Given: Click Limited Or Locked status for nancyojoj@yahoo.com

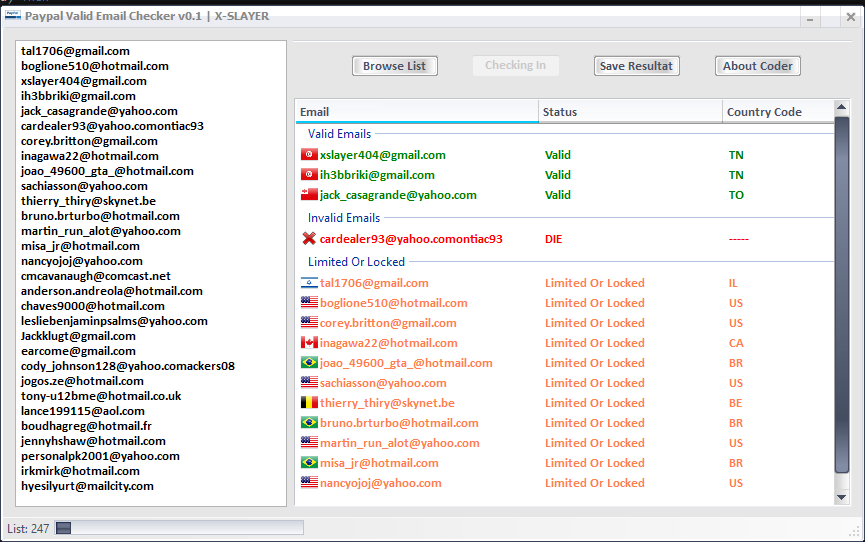Looking at the screenshot, I should (x=595, y=483).
